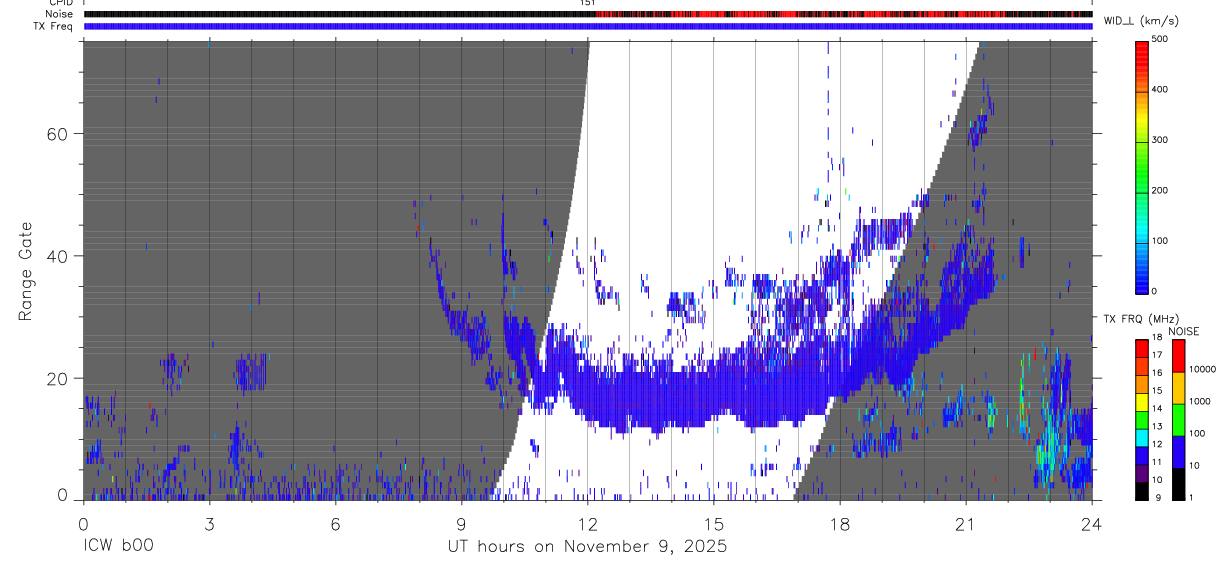This screenshot has width=1228, height=567.
Task: Click the '1' tick in NOISE legend
Action: pyautogui.click(x=1191, y=497)
